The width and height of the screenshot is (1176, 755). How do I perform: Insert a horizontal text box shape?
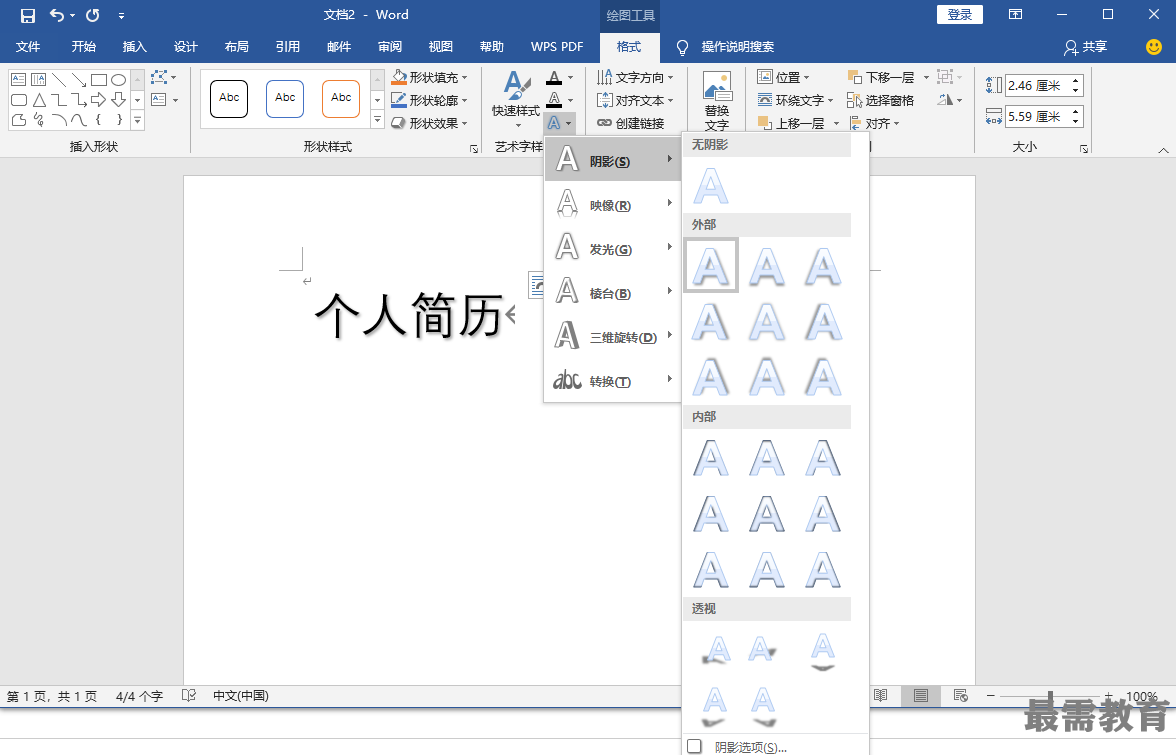(19, 79)
